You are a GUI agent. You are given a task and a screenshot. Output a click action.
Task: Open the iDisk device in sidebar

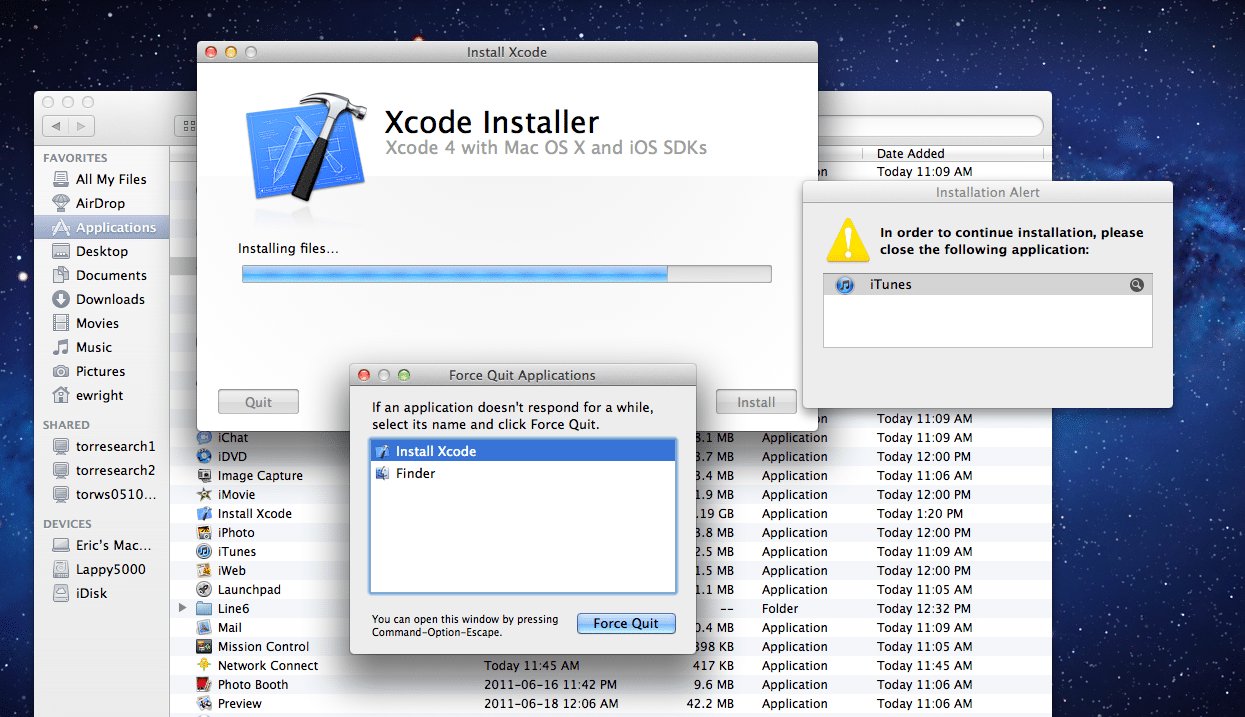[x=91, y=593]
